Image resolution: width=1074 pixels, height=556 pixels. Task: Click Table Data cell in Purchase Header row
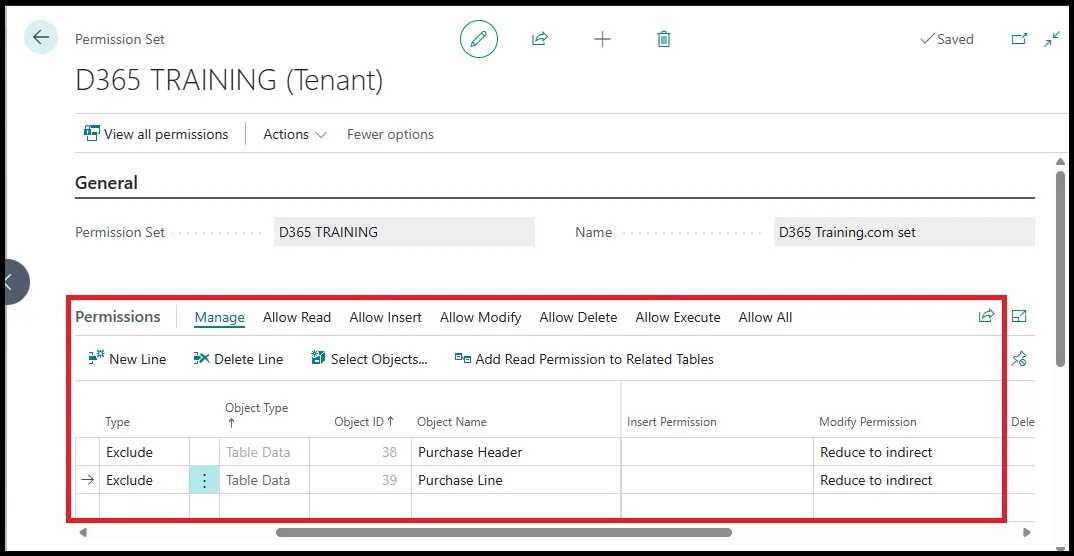coord(264,452)
